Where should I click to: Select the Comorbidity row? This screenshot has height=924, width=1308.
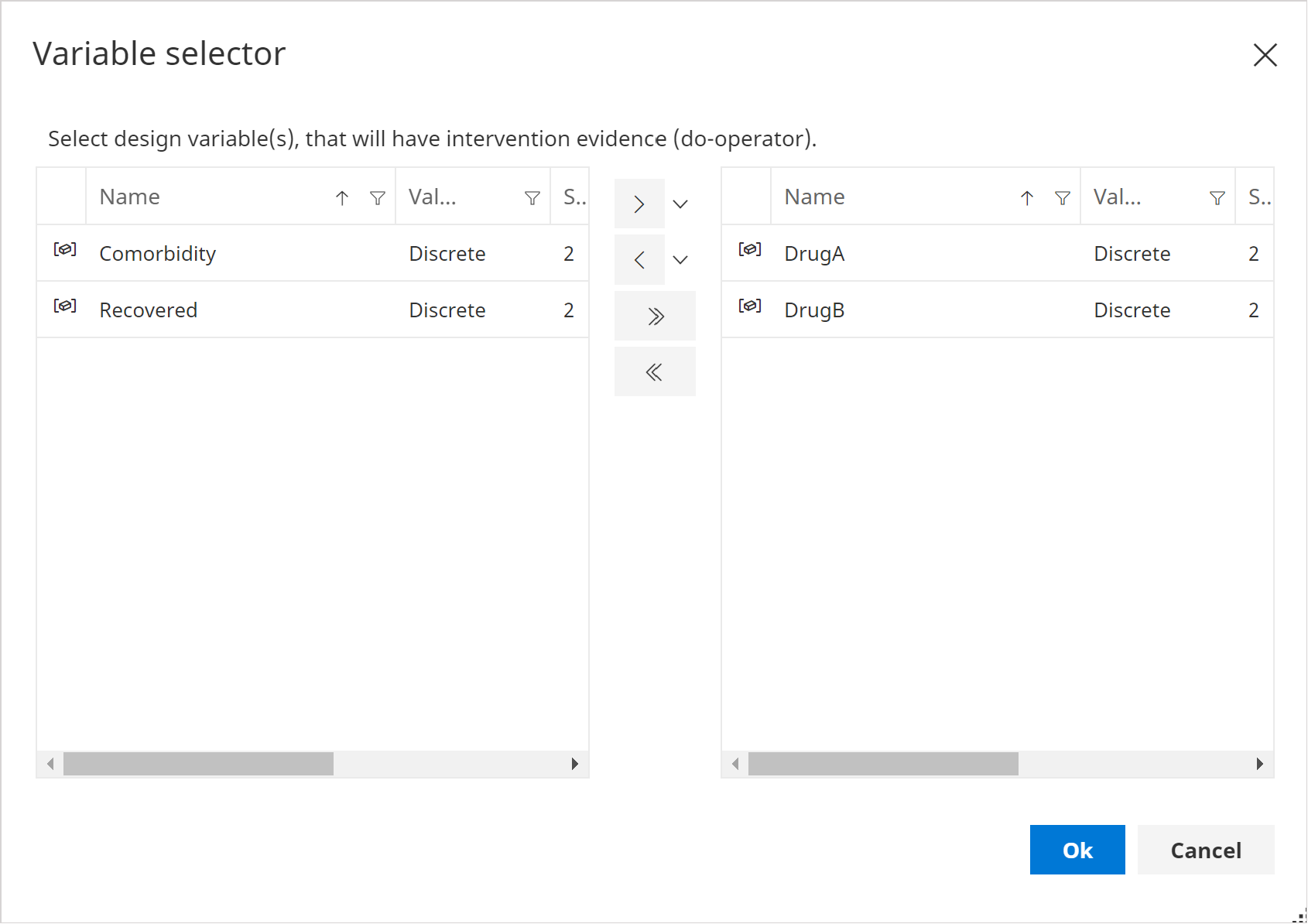point(232,253)
